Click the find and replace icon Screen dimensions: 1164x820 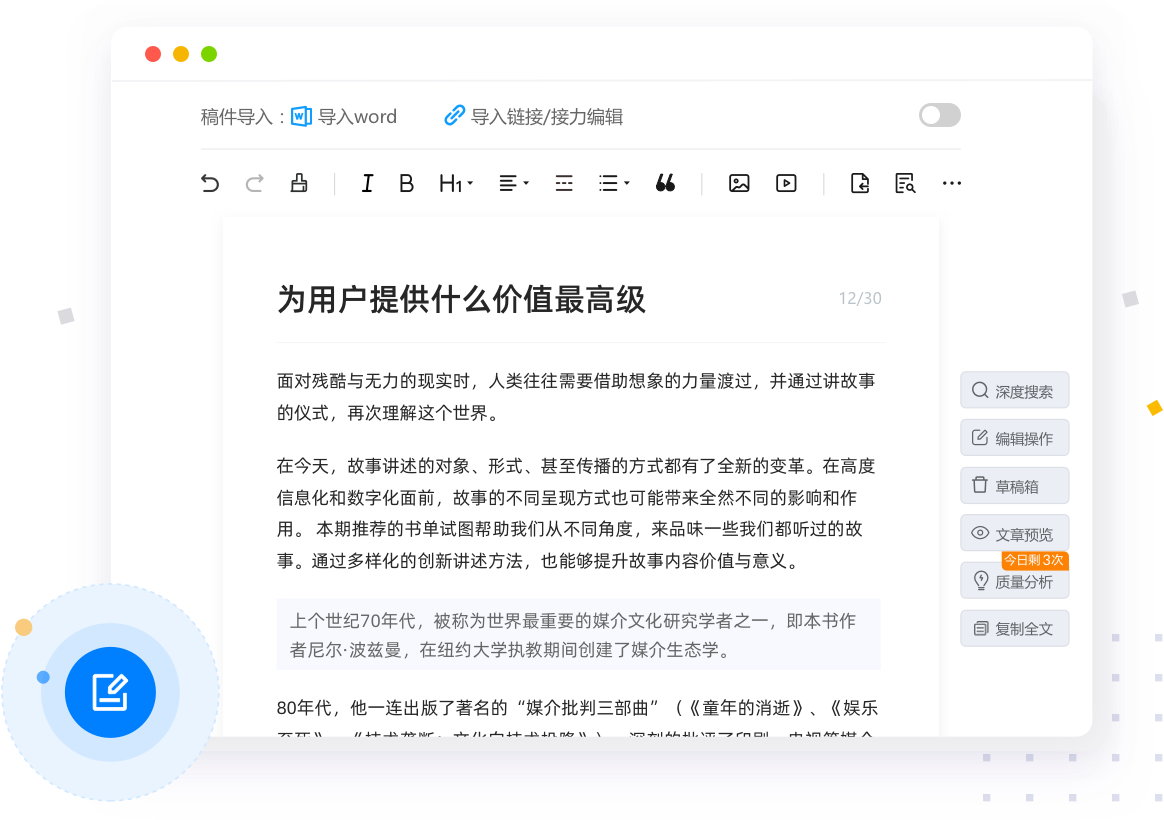905,183
